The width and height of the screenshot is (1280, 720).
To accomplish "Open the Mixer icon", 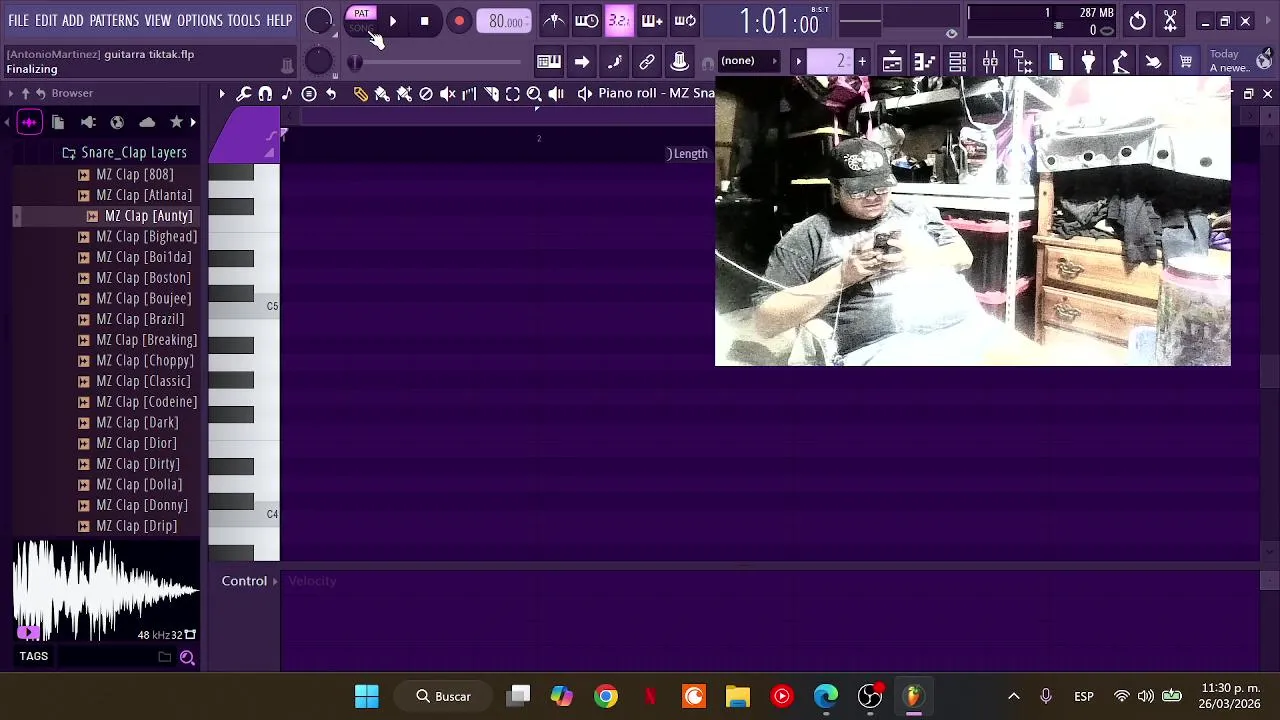I will coord(990,62).
